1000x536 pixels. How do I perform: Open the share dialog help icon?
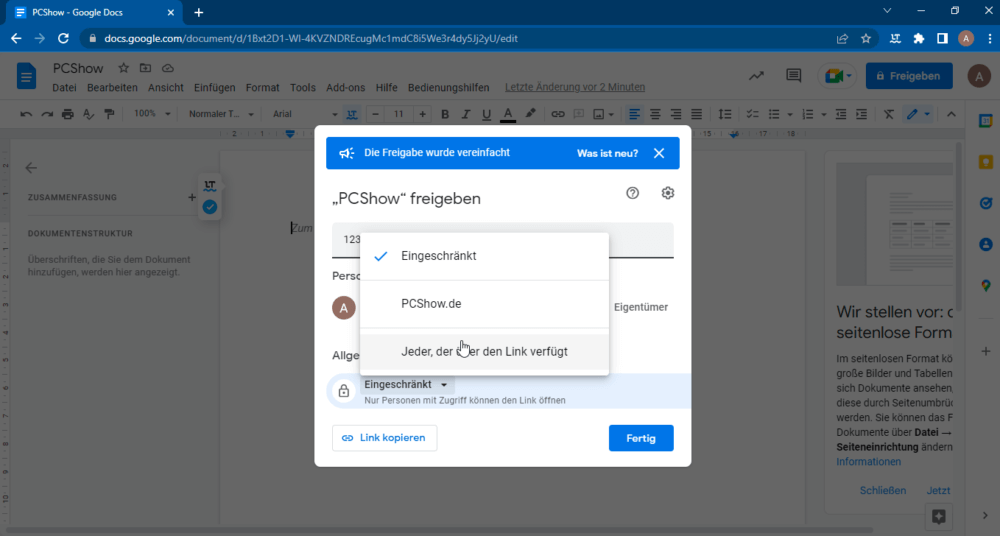point(632,193)
